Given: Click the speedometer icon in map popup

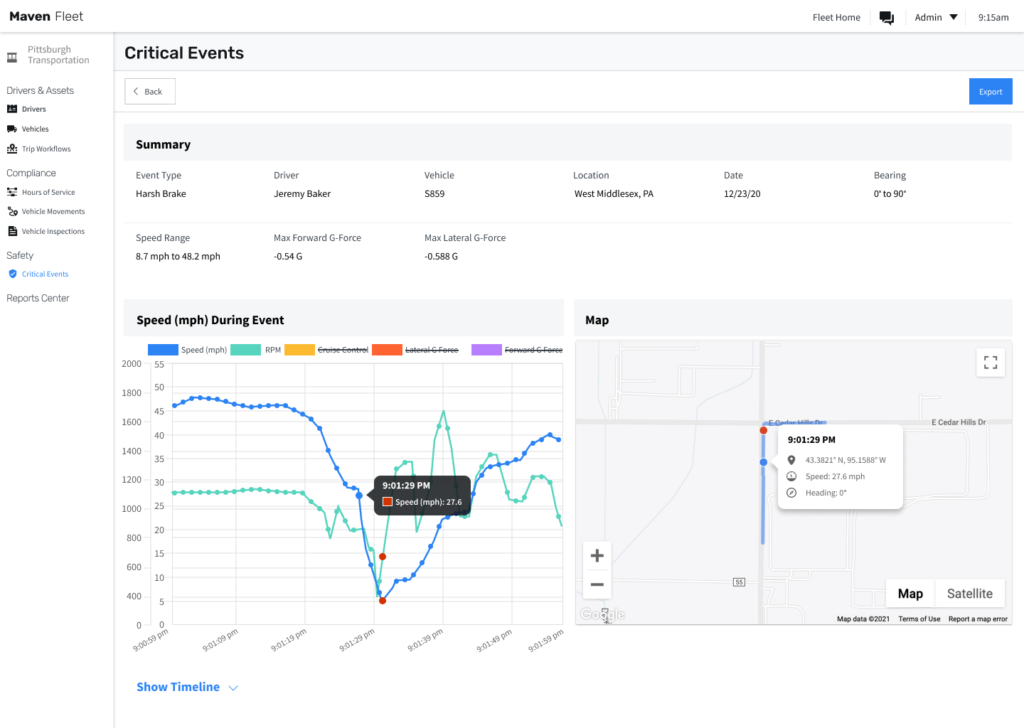Looking at the screenshot, I should [x=792, y=477].
